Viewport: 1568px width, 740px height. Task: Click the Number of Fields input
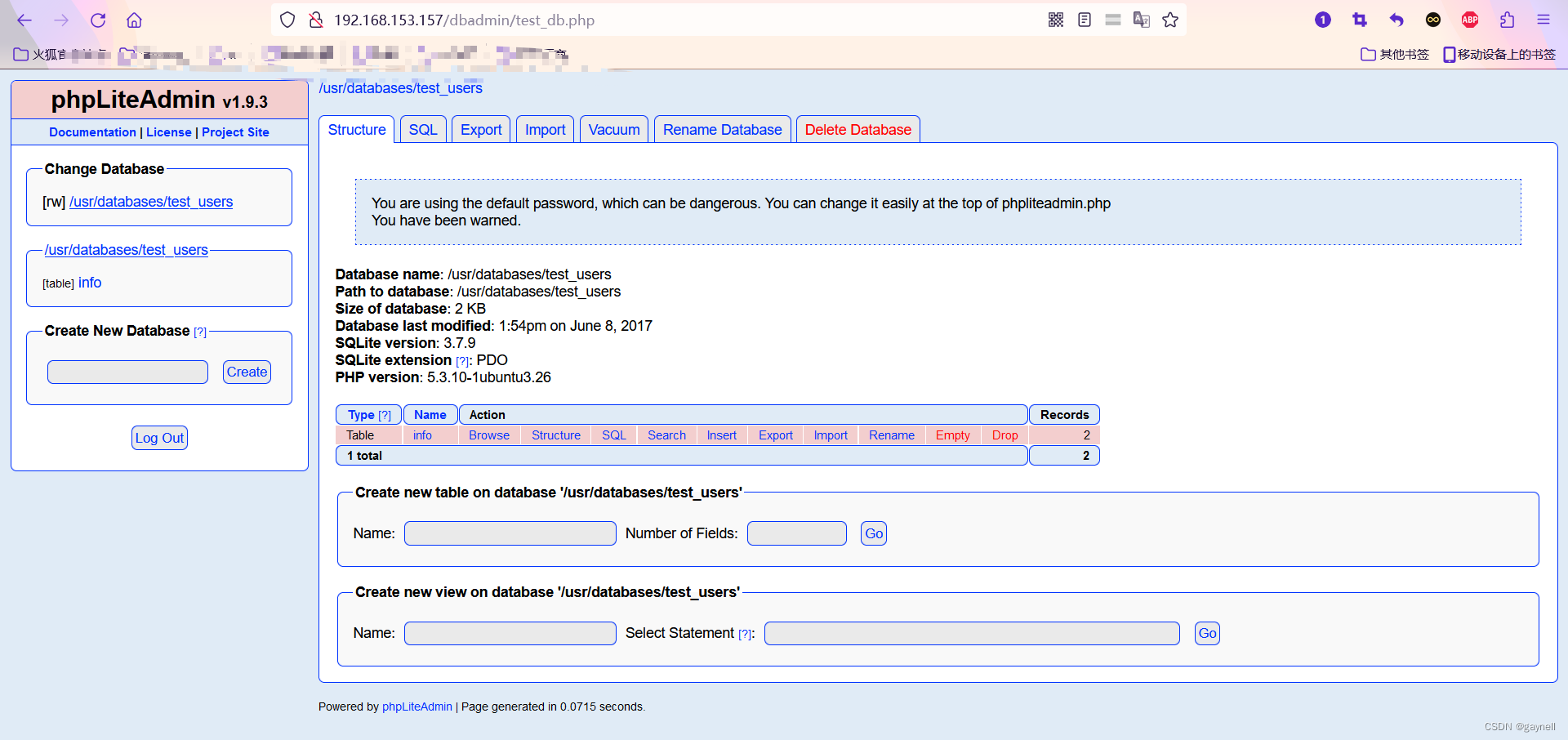coord(797,533)
